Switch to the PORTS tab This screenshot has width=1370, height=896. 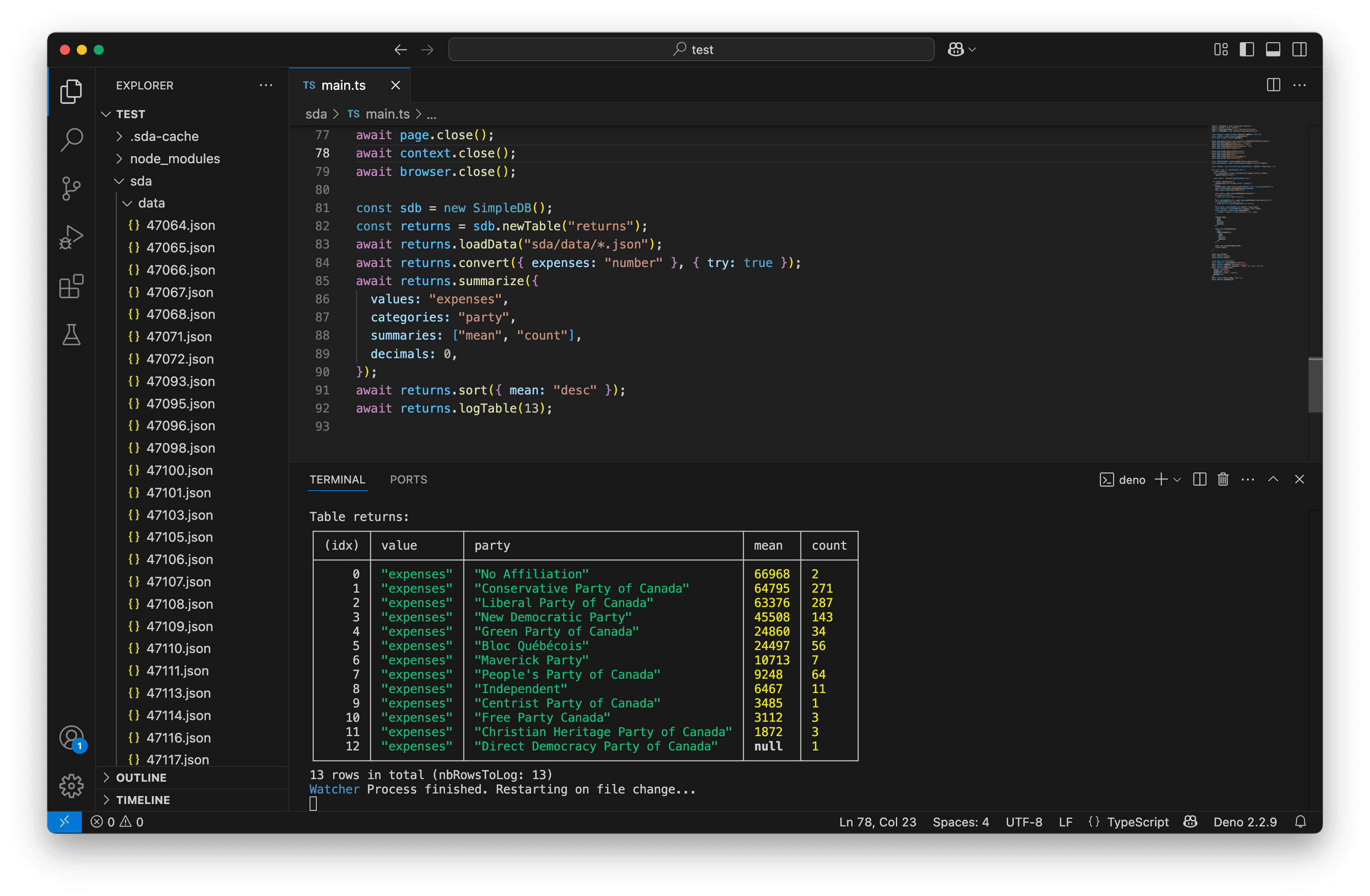tap(408, 479)
